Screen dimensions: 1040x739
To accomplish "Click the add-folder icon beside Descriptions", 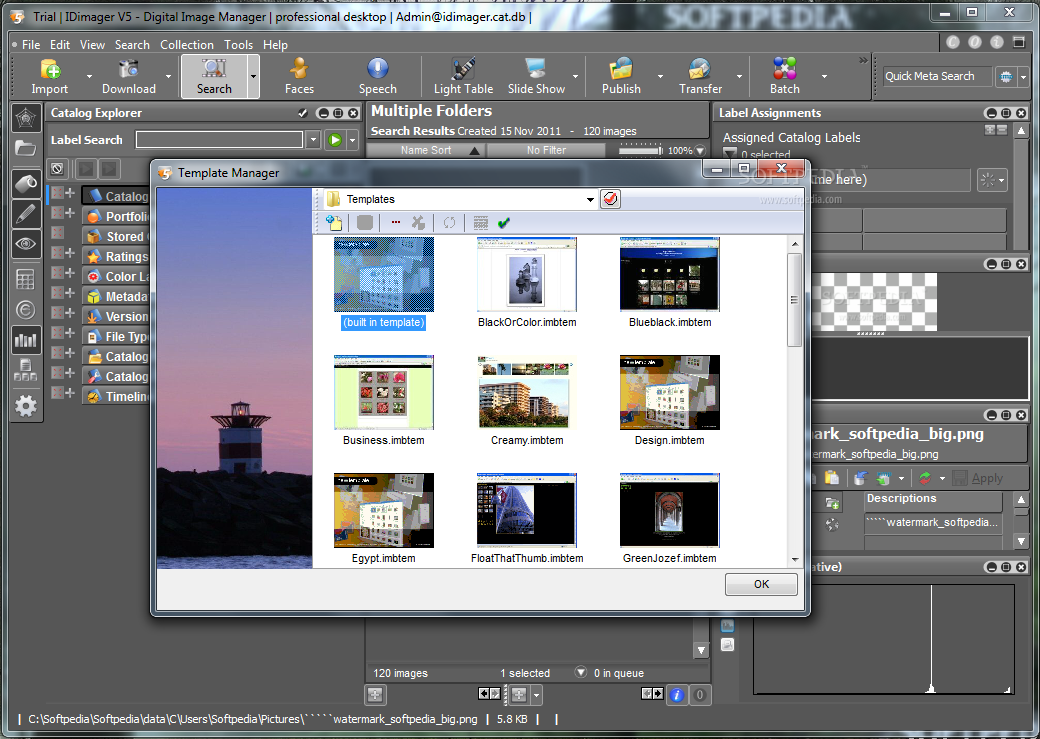I will pyautogui.click(x=832, y=503).
